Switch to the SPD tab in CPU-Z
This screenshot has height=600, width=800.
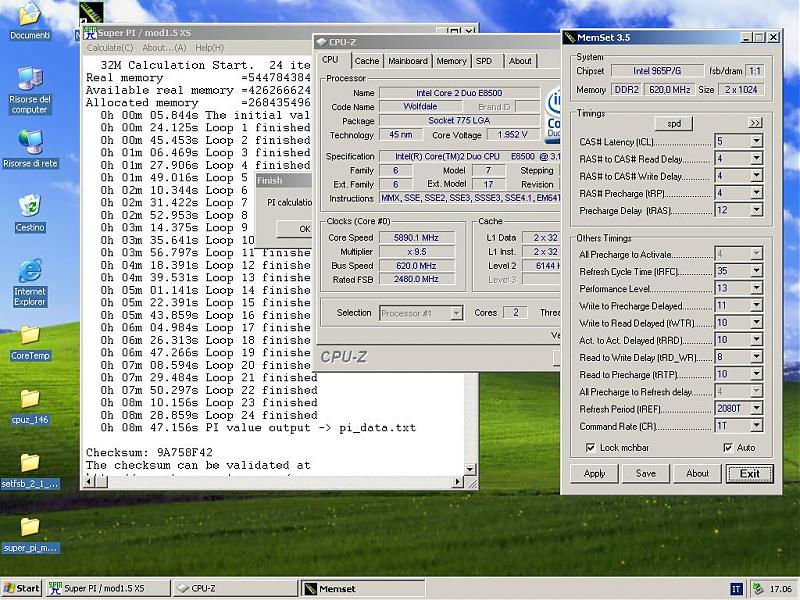click(484, 61)
